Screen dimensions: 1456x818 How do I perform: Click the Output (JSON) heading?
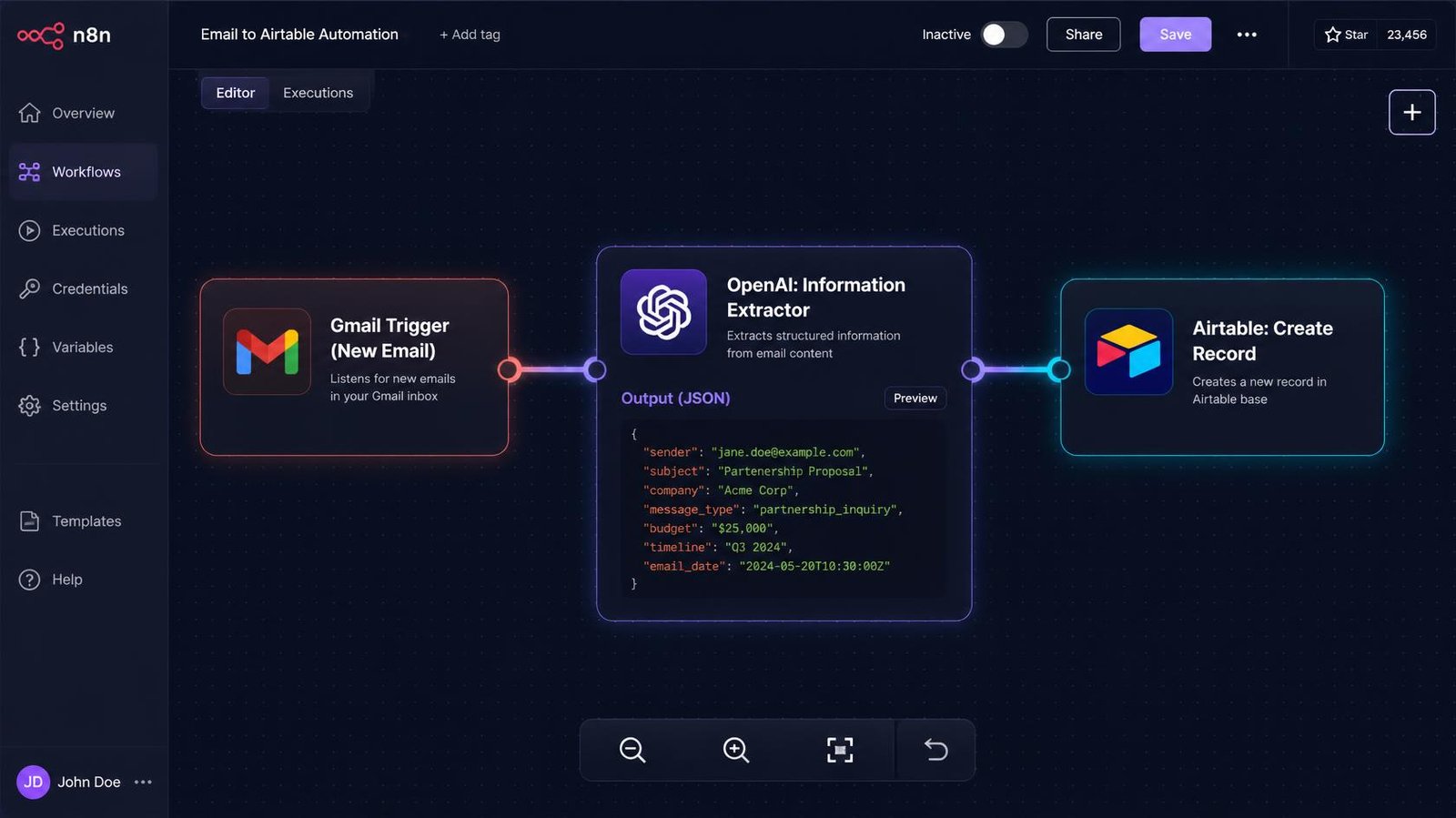[675, 399]
